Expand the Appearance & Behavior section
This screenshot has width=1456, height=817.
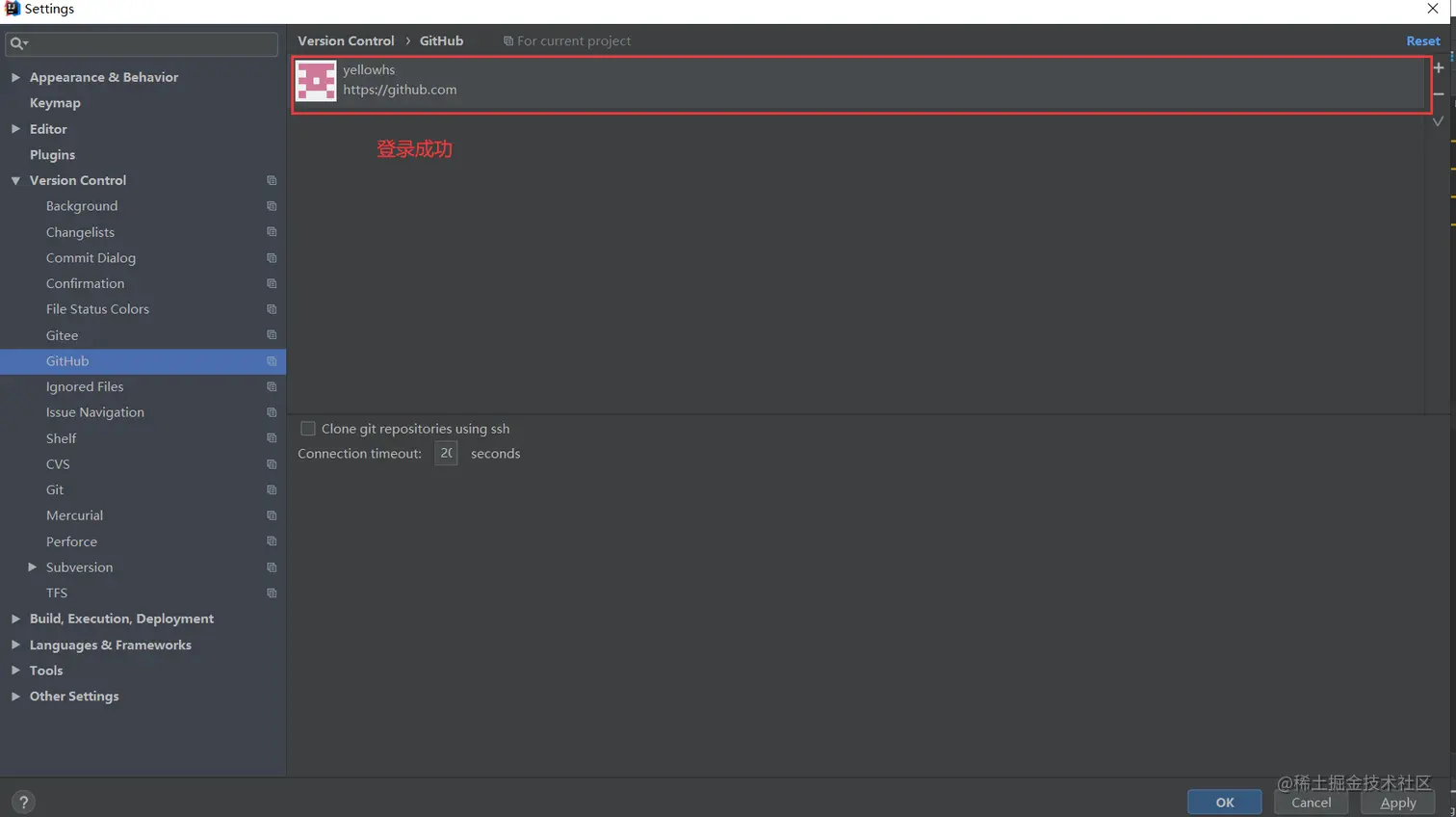(x=15, y=77)
